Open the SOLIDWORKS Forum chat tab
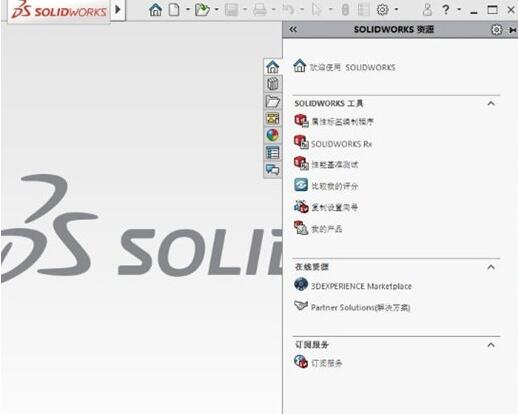Viewport: 518px width, 414px height. [272, 170]
